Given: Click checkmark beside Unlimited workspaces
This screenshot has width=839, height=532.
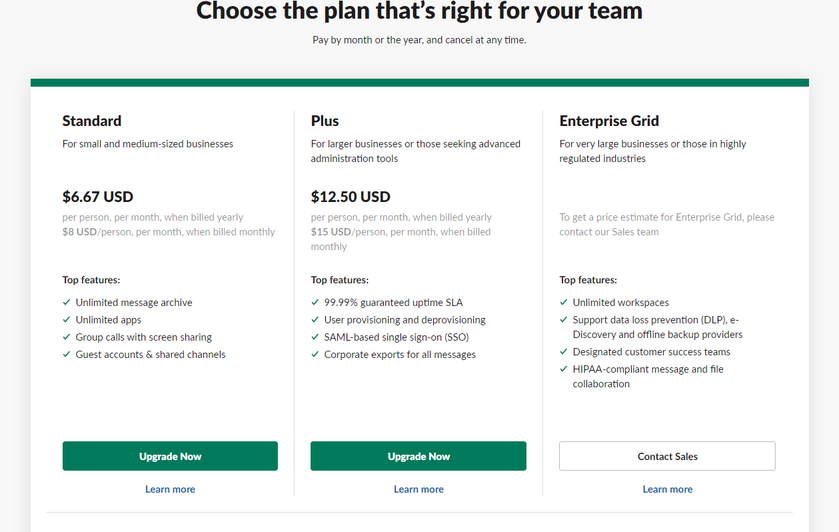Looking at the screenshot, I should [x=564, y=303].
